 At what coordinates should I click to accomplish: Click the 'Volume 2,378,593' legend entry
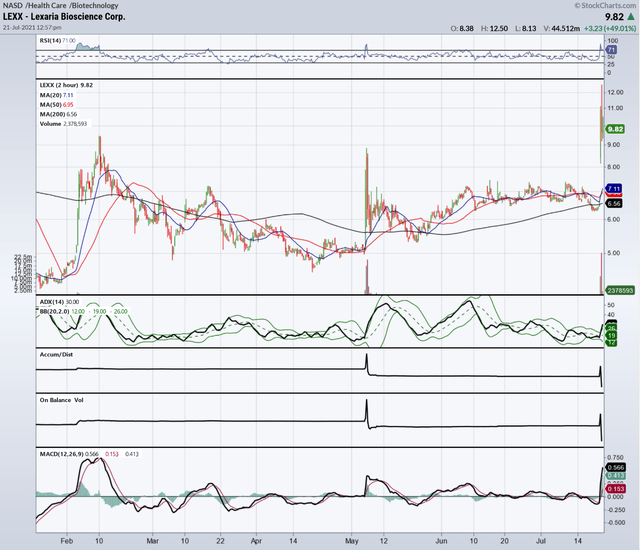pos(63,124)
